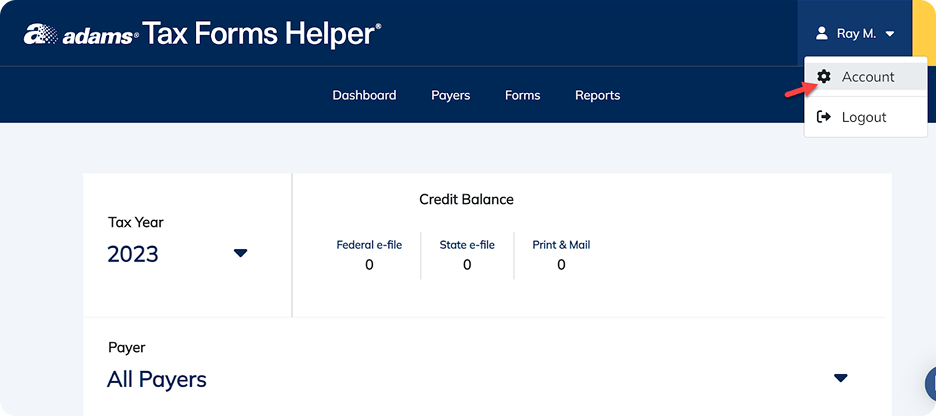The width and height of the screenshot is (936, 416).
Task: Click the Logout arrow icon
Action: pos(824,116)
